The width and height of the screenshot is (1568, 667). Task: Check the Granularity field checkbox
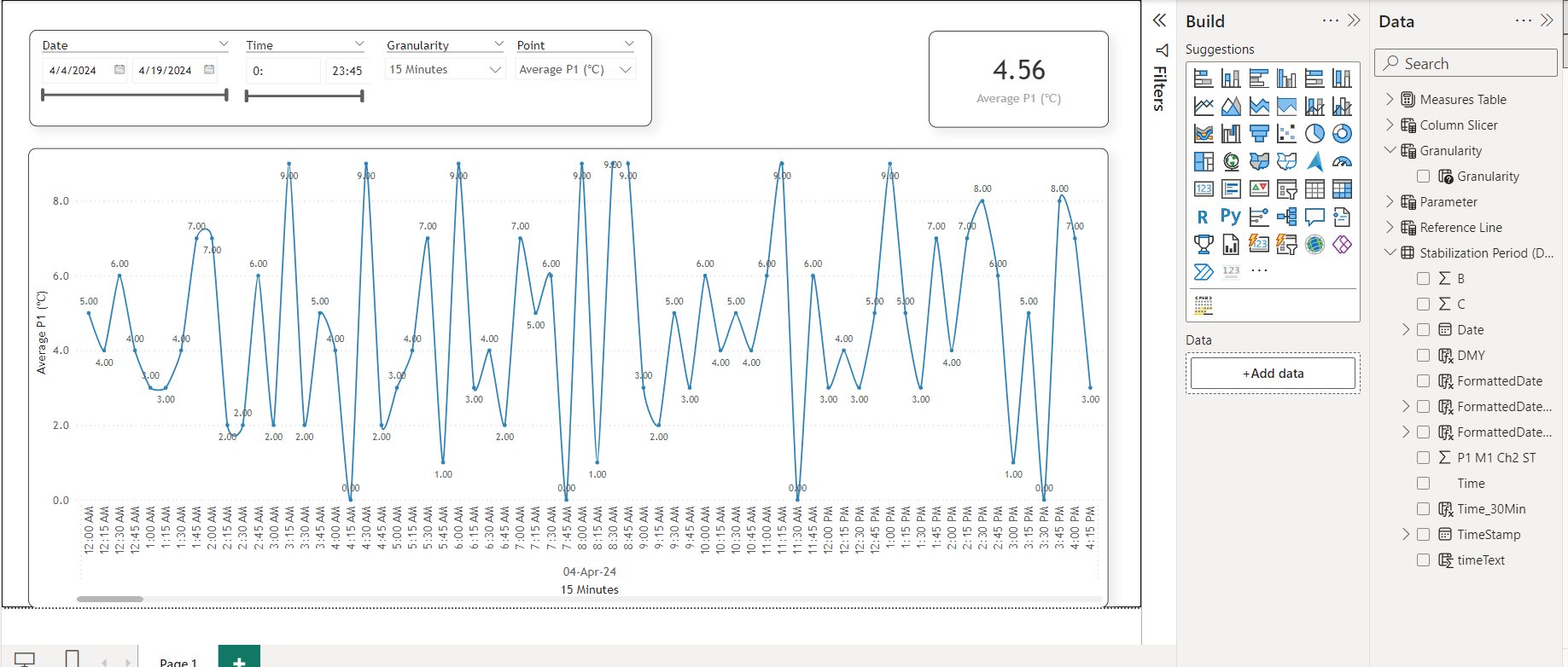(1423, 177)
